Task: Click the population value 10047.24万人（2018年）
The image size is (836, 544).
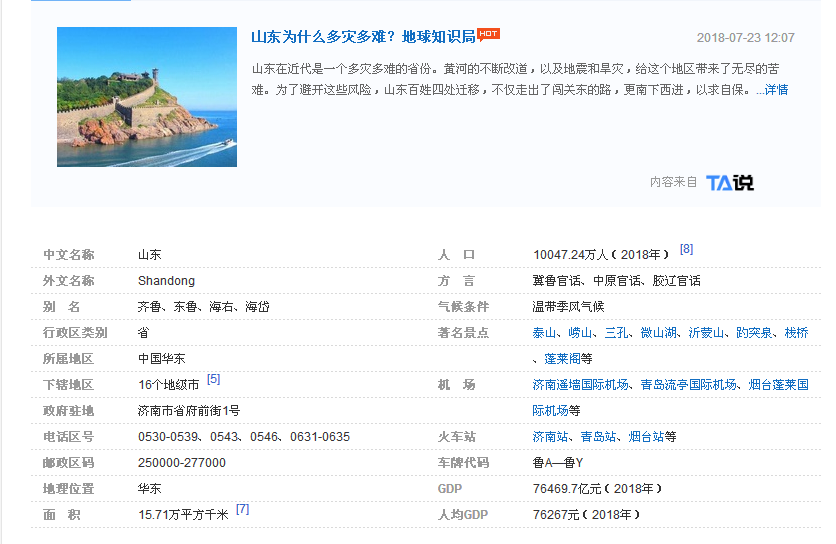Action: 601,255
